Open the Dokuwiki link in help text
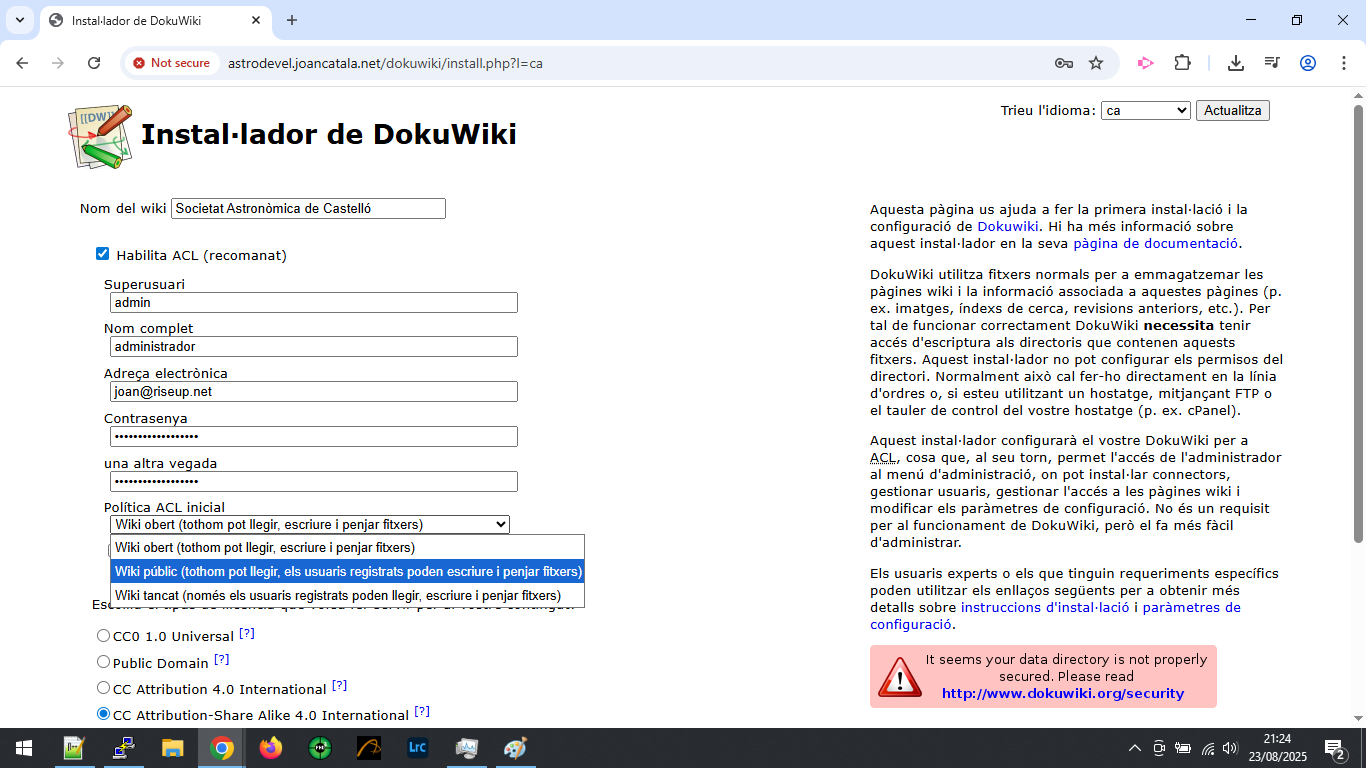This screenshot has width=1366, height=768. point(1008,226)
